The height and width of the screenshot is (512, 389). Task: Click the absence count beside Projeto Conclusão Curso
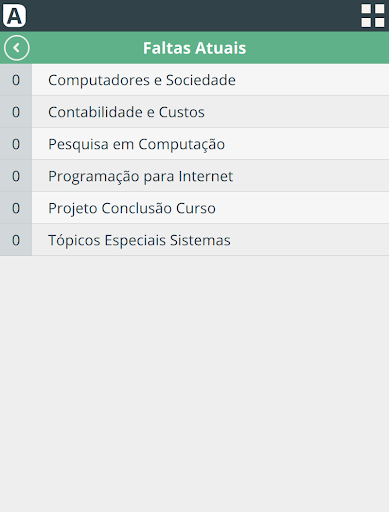tap(16, 208)
